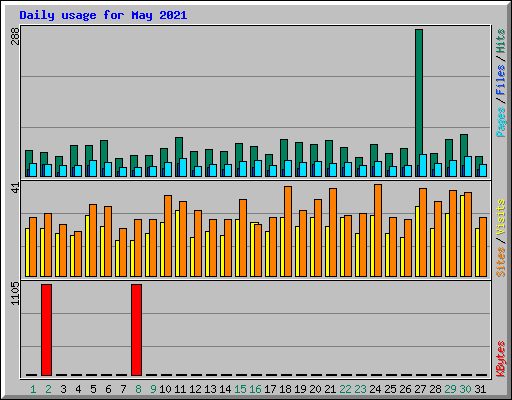The height and width of the screenshot is (400, 512).
Task: Click the 'Hits' legend label
Action: (501, 41)
